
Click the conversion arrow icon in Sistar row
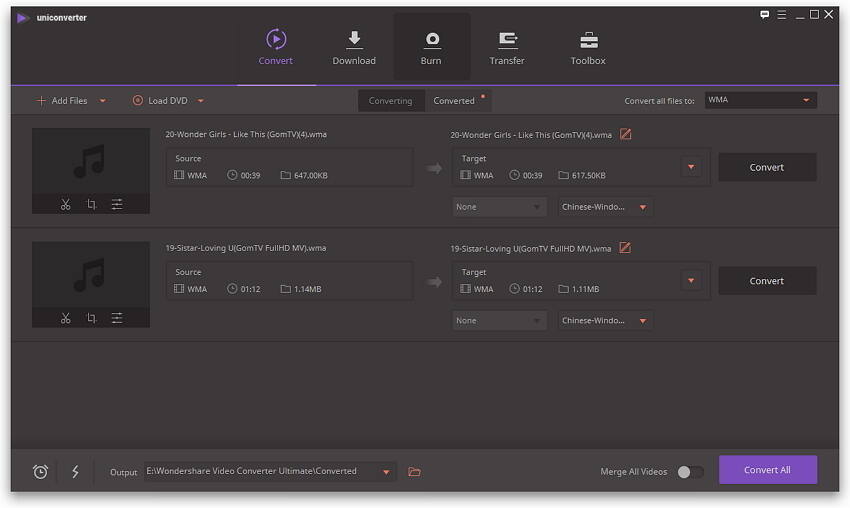tap(434, 282)
